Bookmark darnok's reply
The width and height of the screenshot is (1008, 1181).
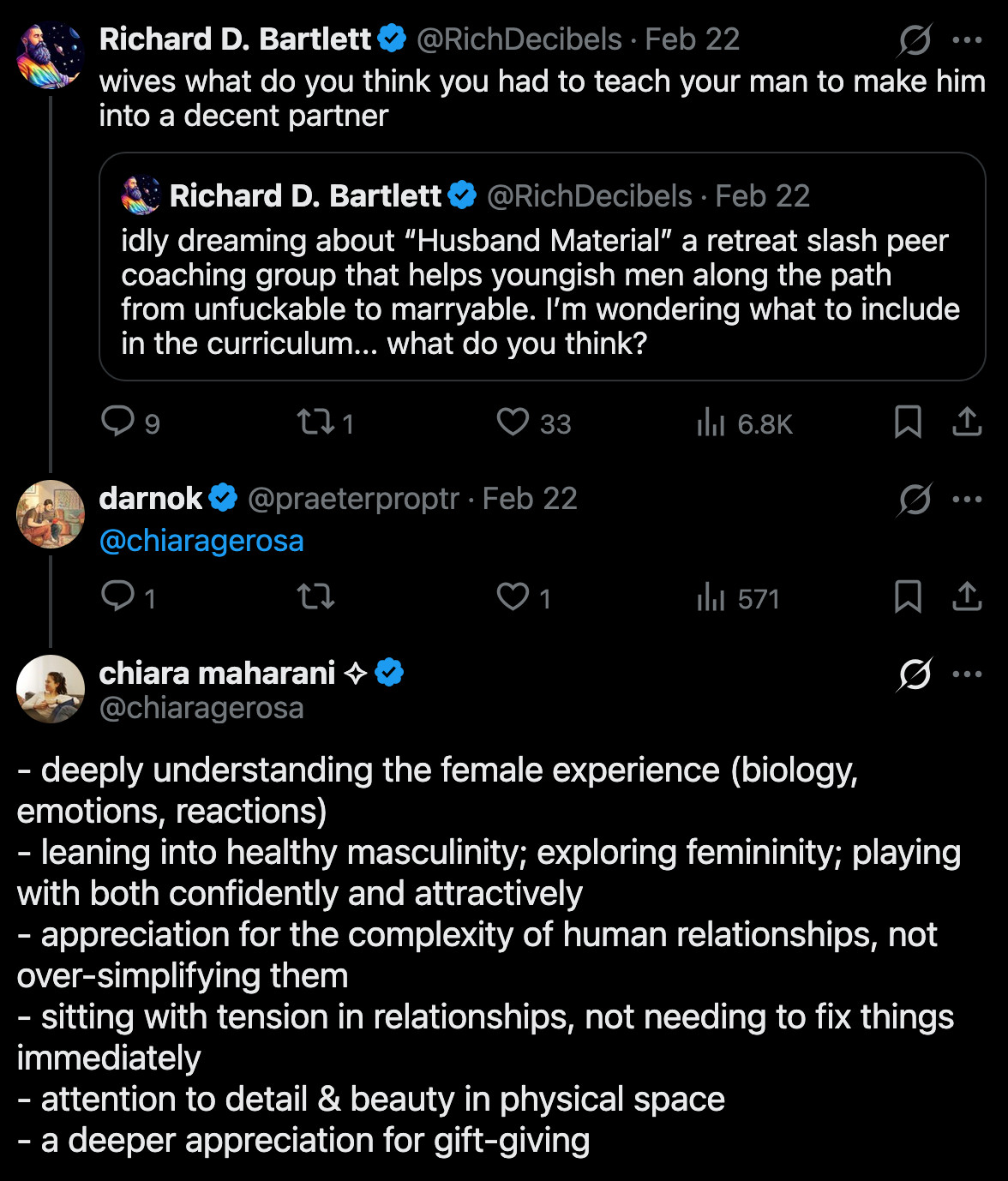tap(908, 596)
